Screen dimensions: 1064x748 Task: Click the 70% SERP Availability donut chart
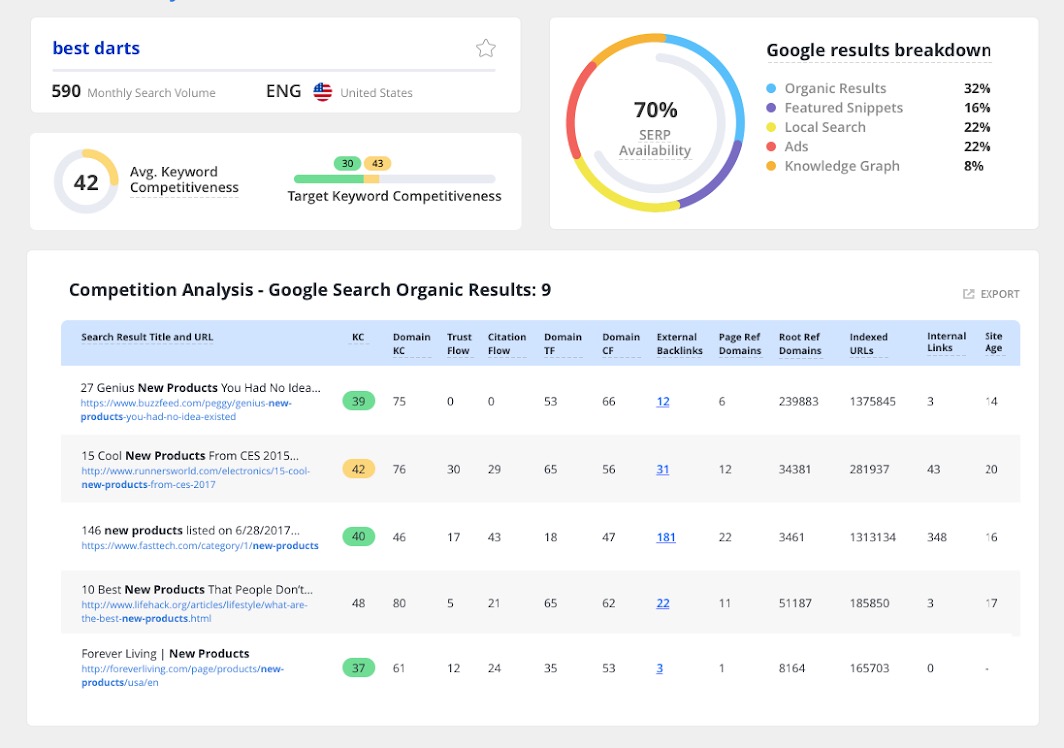655,121
